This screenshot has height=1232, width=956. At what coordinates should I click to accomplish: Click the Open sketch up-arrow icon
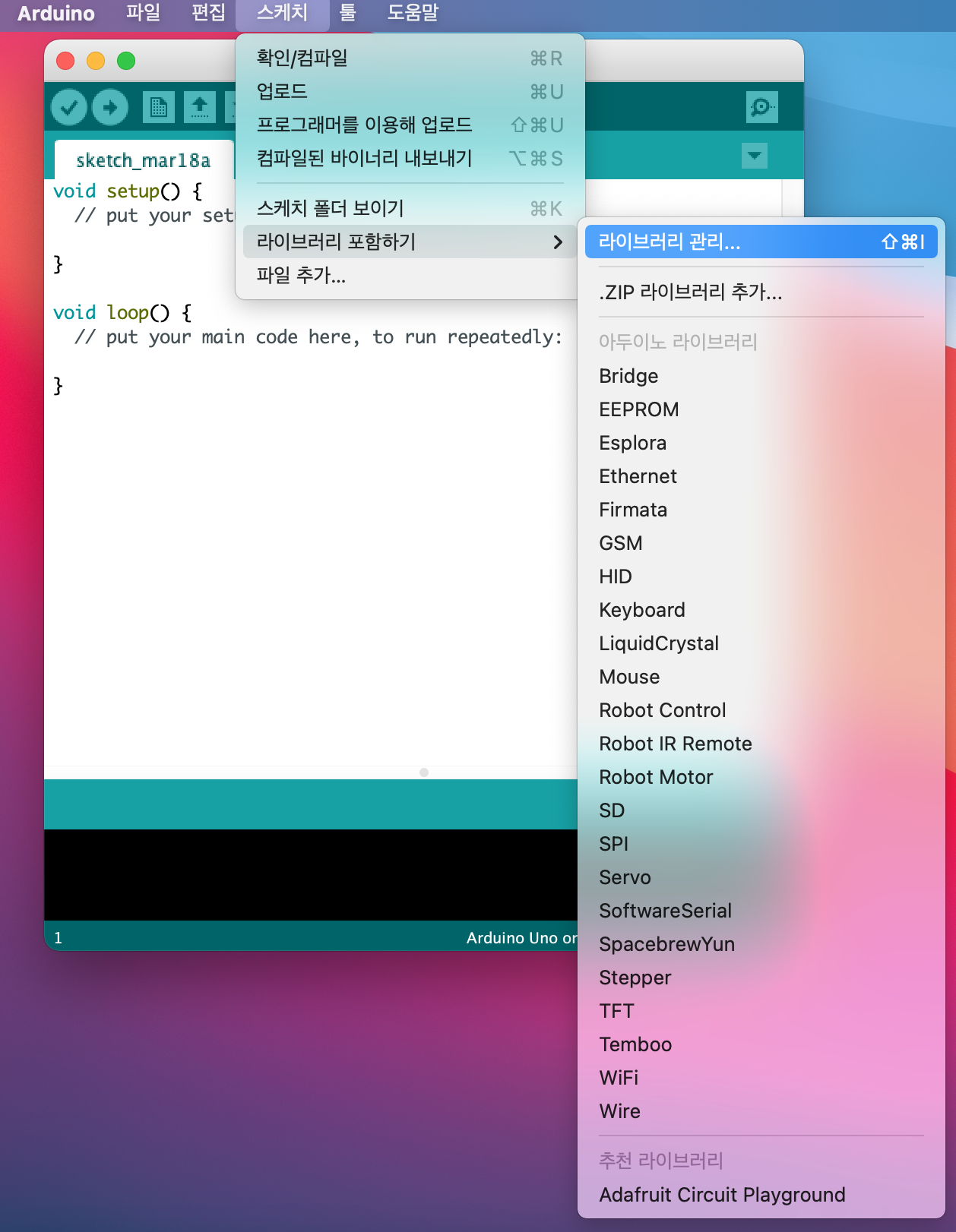pos(200,107)
